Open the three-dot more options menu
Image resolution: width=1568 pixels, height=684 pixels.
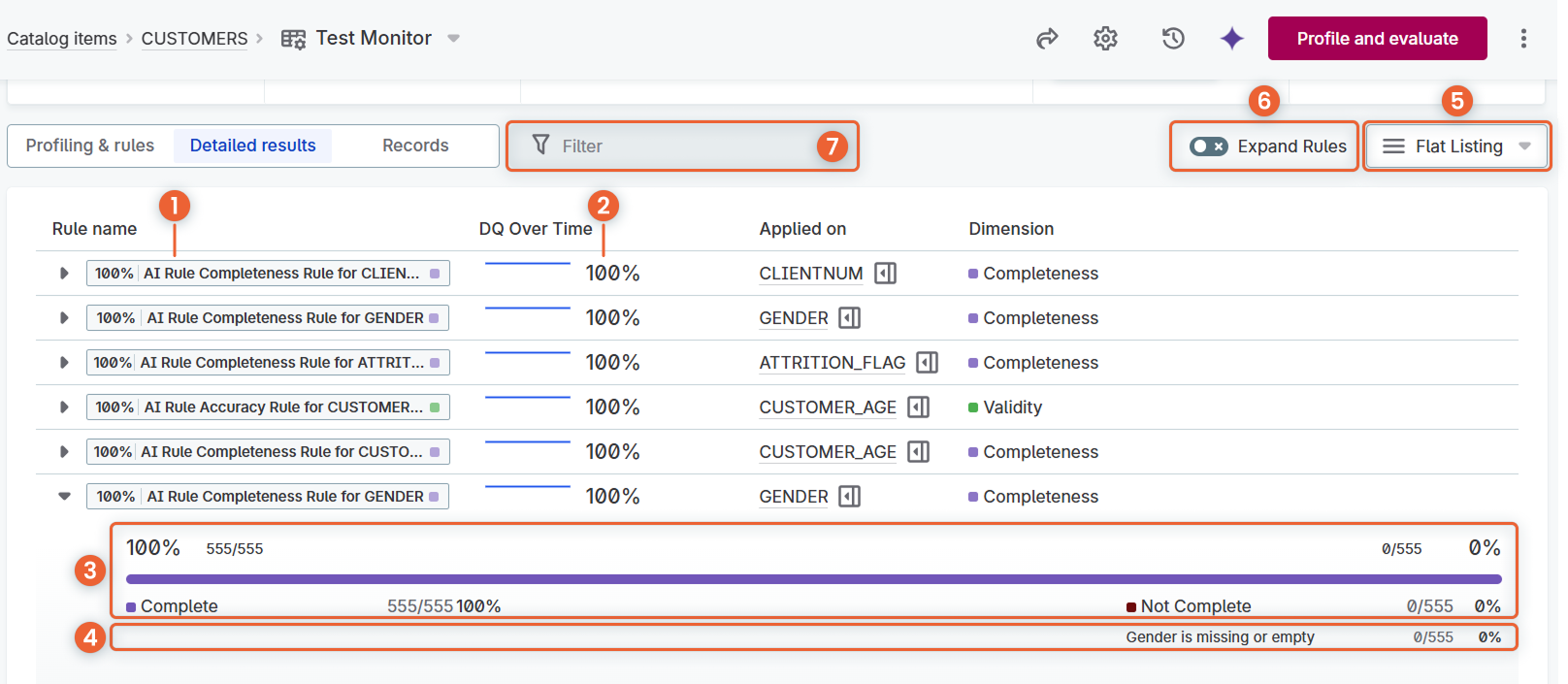pyautogui.click(x=1523, y=39)
